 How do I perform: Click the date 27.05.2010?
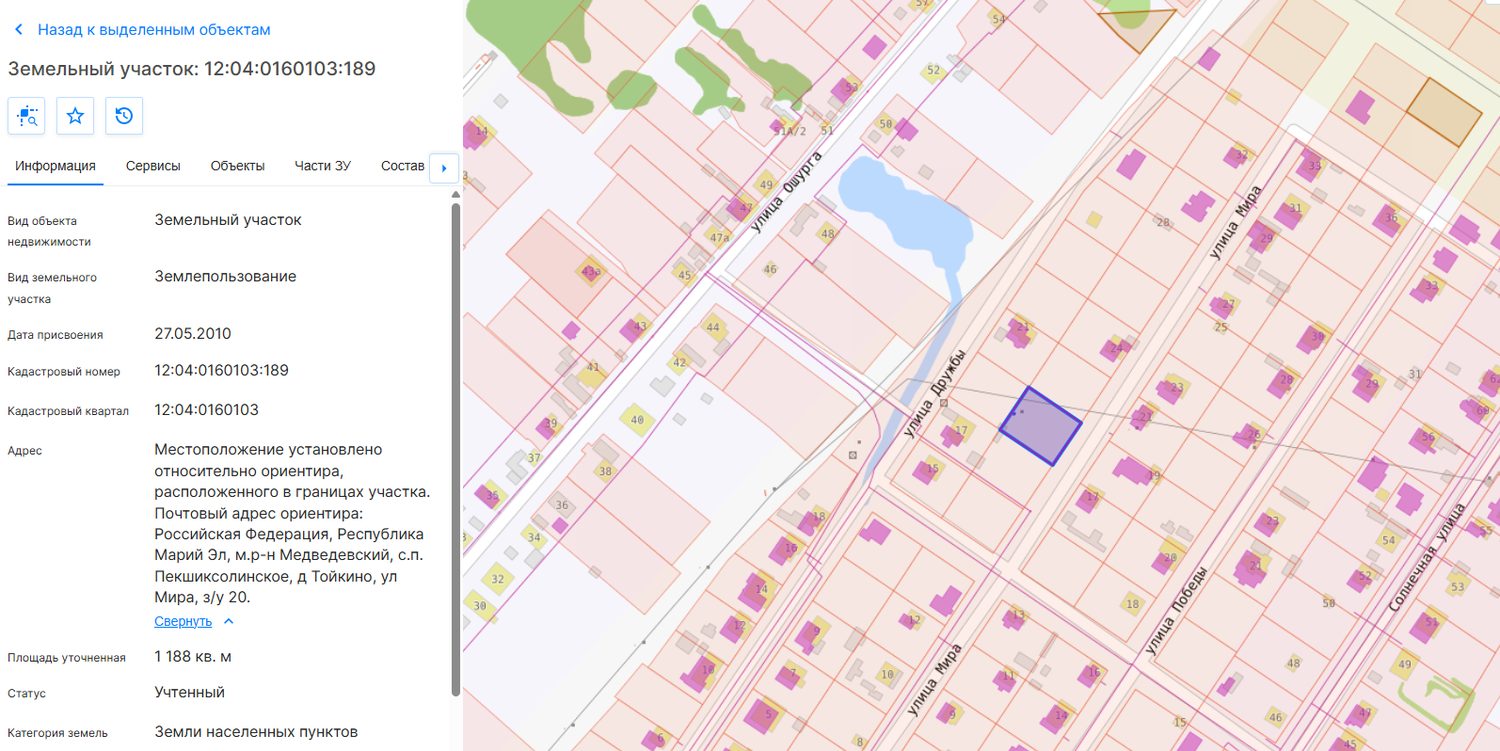pos(193,334)
